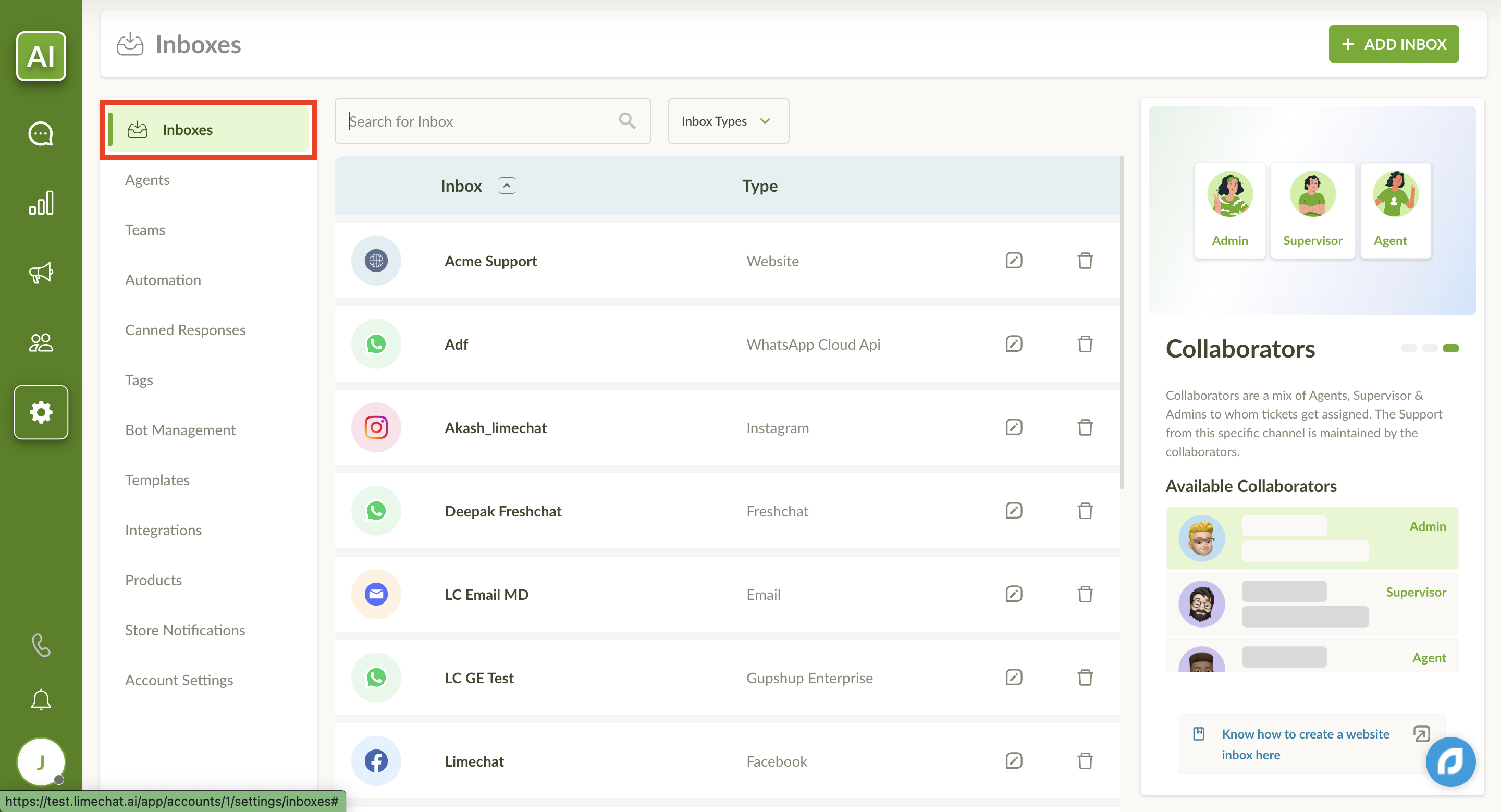Image resolution: width=1501 pixels, height=812 pixels.
Task: Open the notifications bell icon
Action: [41, 699]
